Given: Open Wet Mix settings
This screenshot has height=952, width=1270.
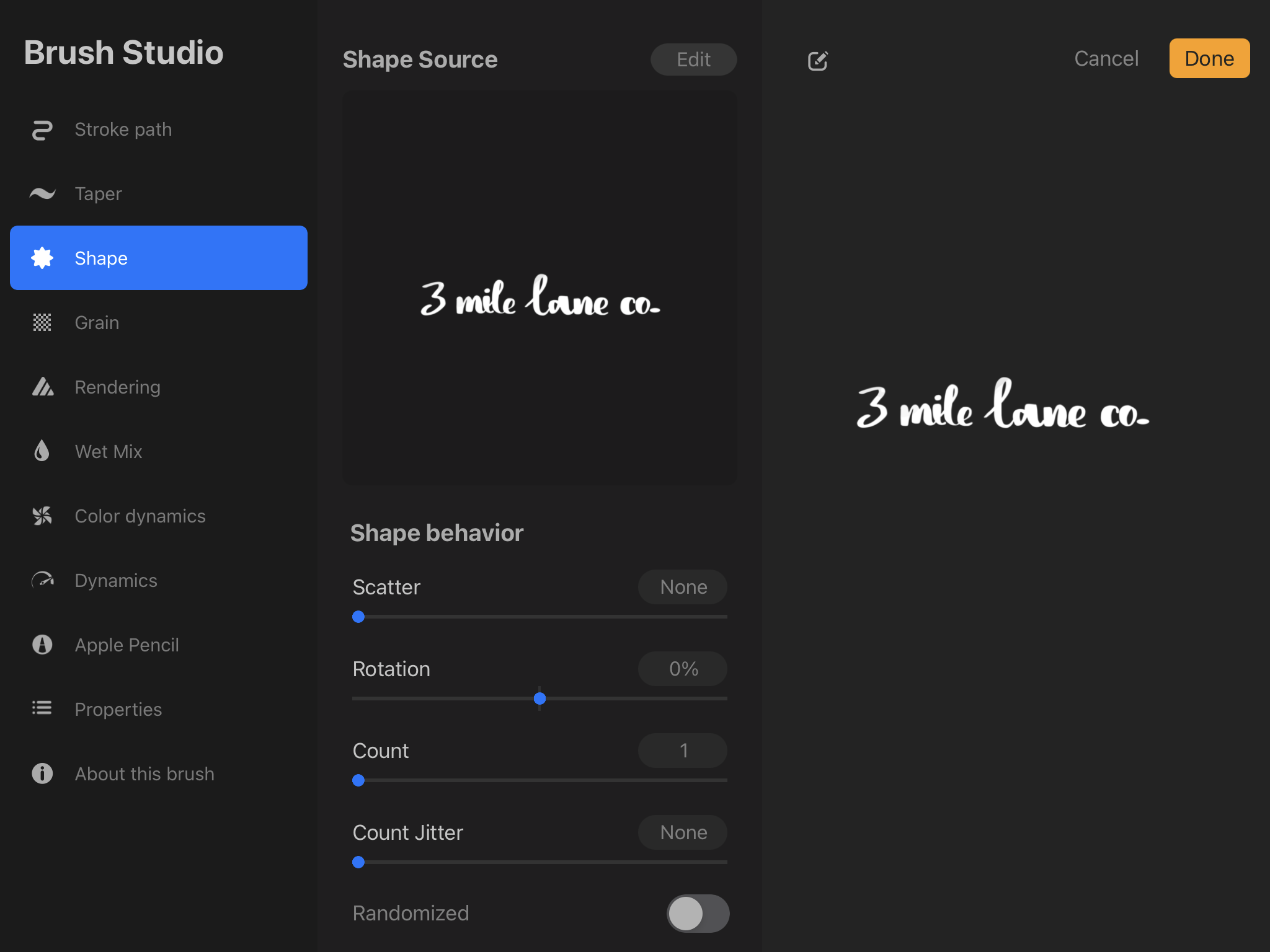Looking at the screenshot, I should [159, 452].
